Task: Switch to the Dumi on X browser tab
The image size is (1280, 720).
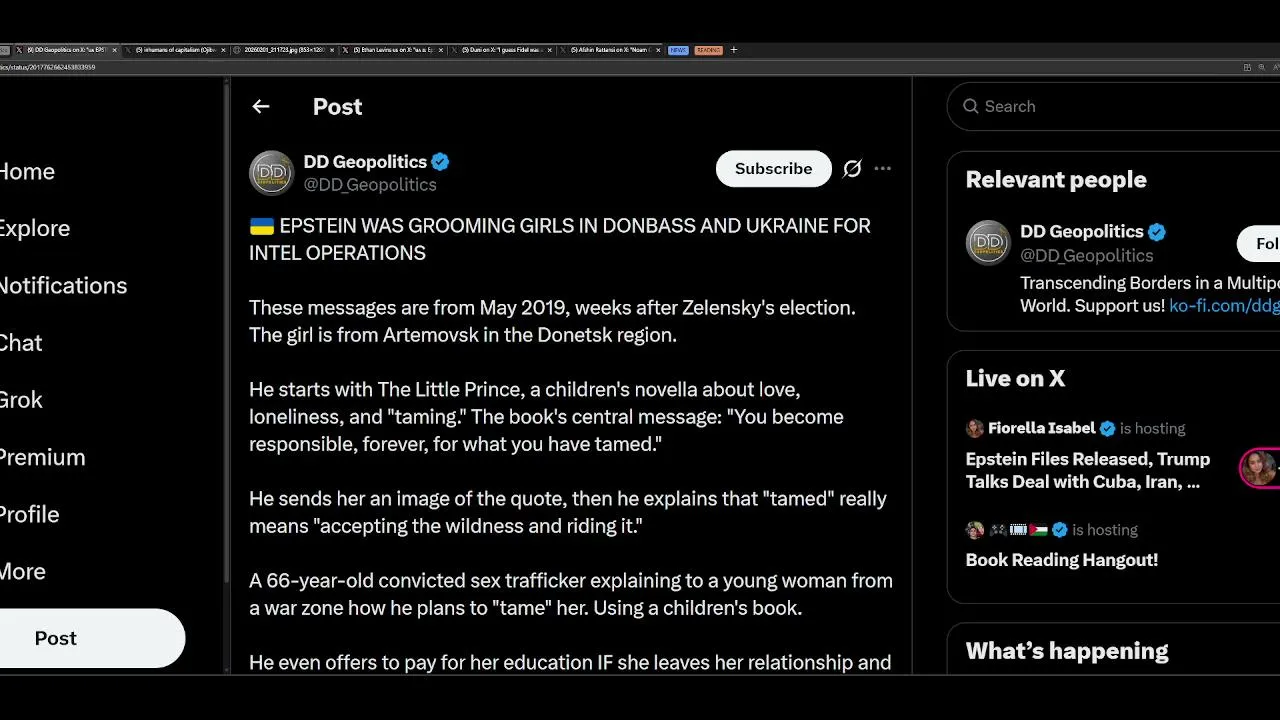Action: [x=500, y=50]
